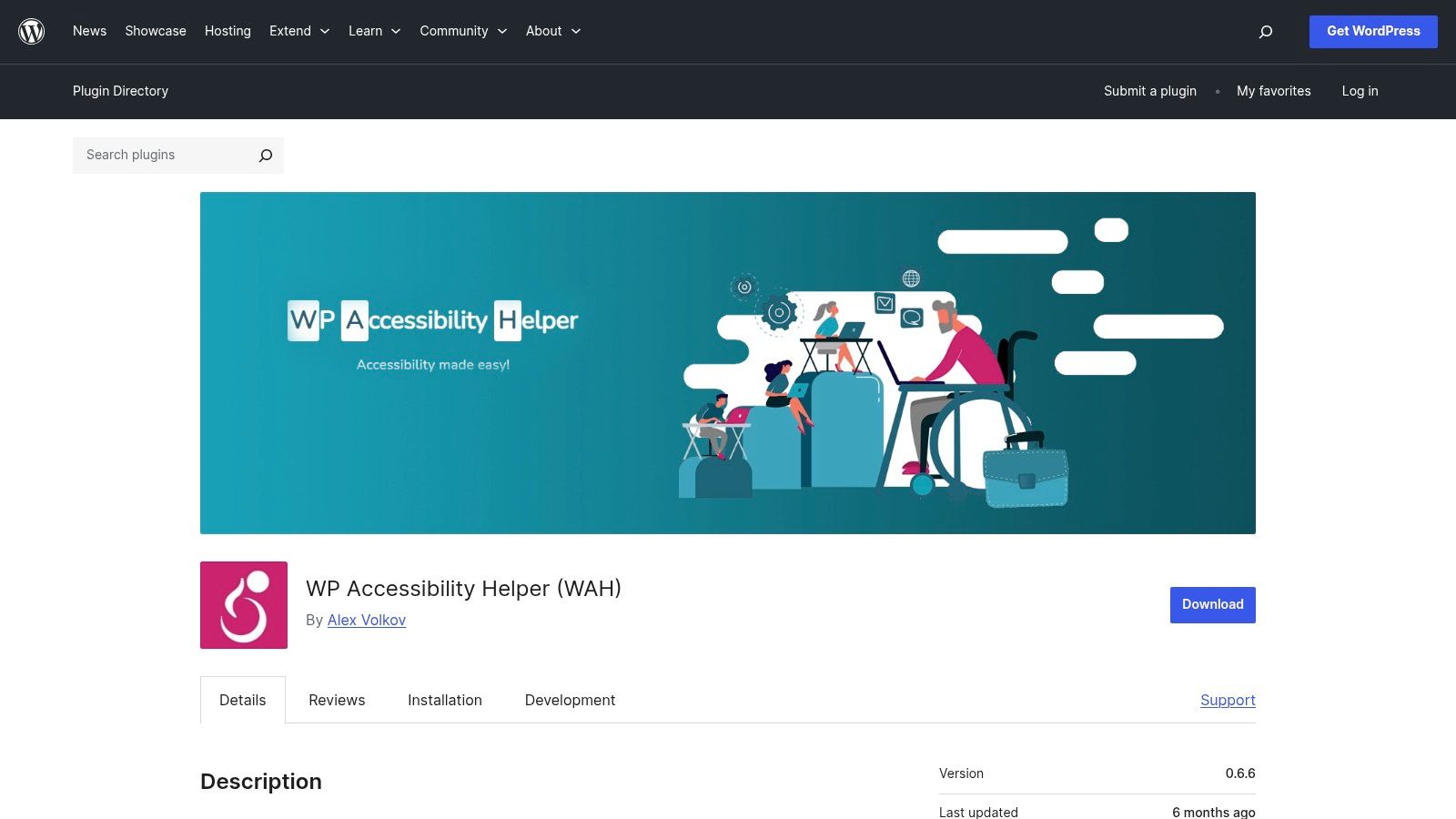Return to the Details tab
The width and height of the screenshot is (1456, 819).
(242, 700)
